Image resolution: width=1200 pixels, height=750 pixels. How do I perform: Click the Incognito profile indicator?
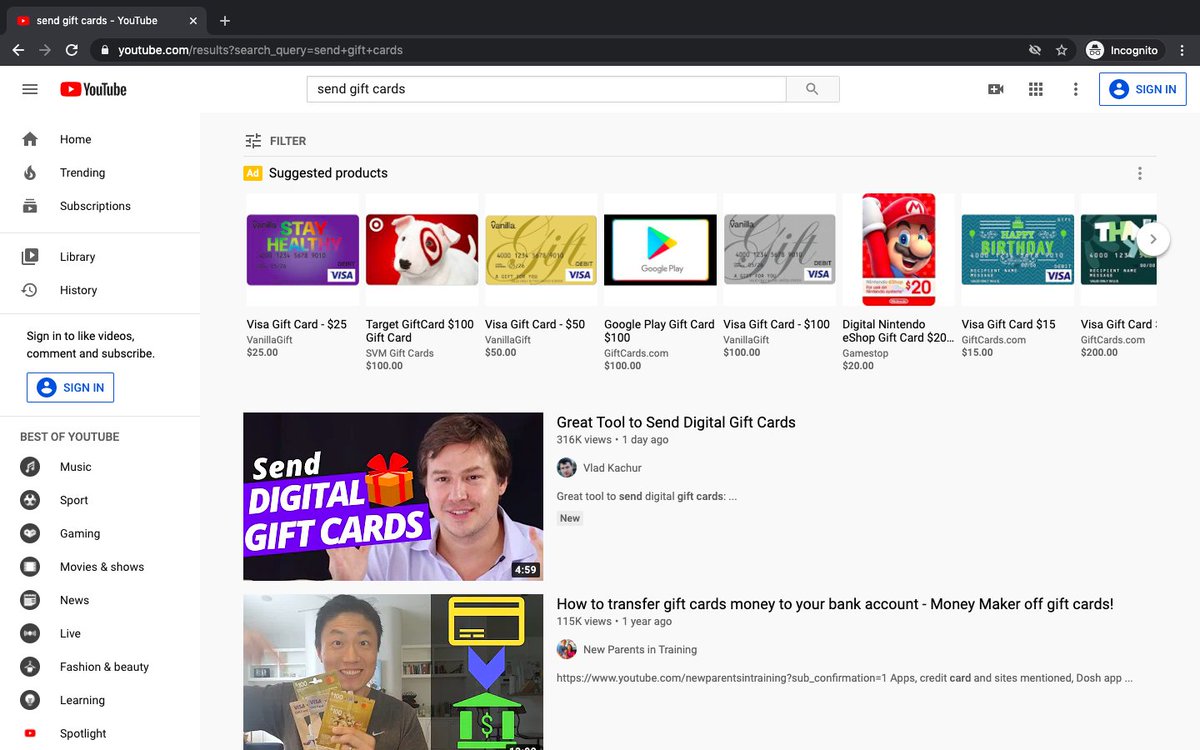coord(1122,50)
